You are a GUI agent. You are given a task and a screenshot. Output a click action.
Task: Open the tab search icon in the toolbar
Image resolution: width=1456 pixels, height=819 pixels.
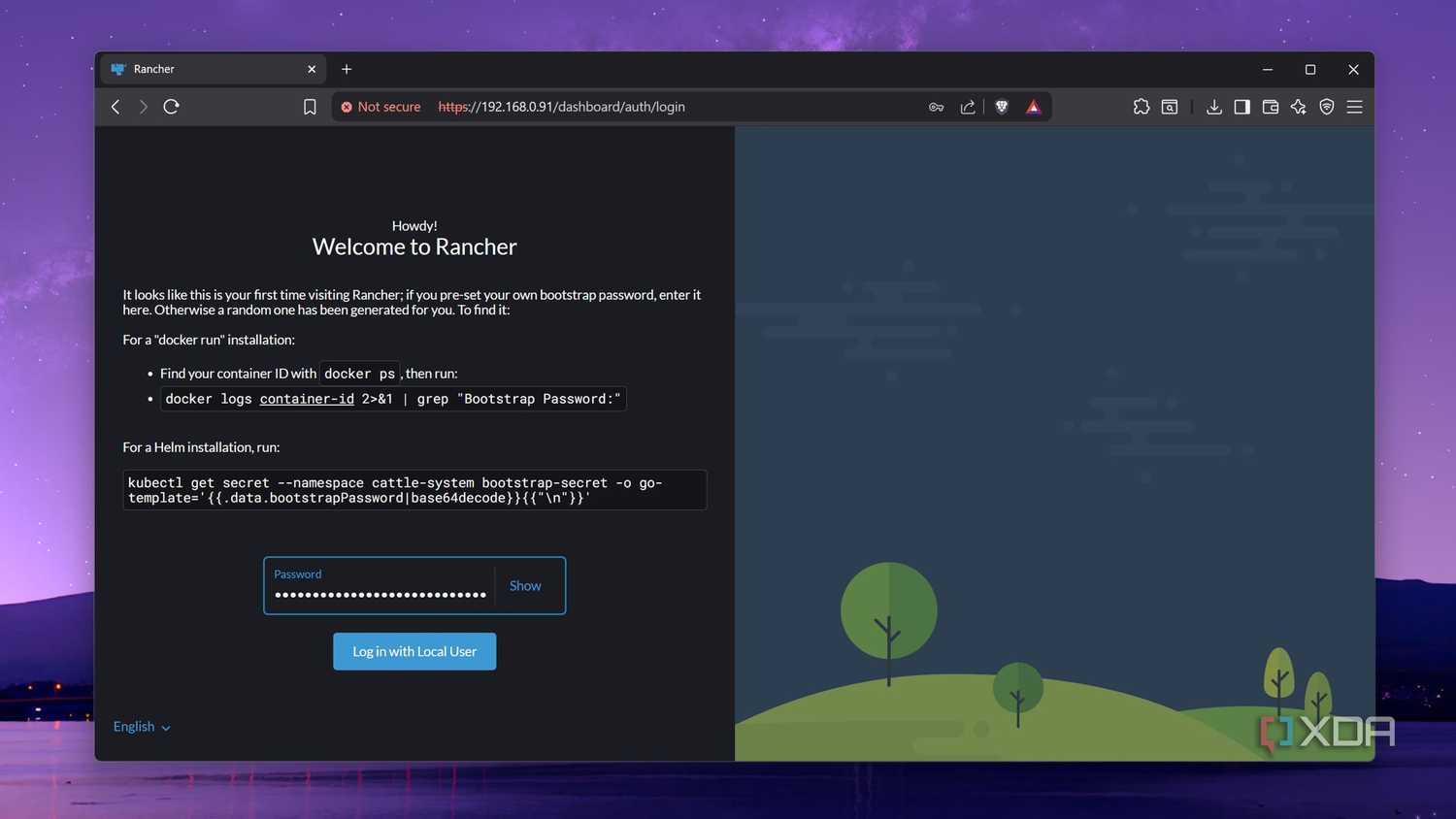click(1170, 107)
